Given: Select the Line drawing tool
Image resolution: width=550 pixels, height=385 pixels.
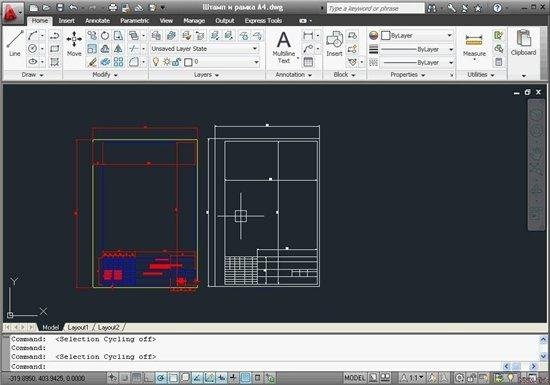Looking at the screenshot, I should click(x=15, y=43).
